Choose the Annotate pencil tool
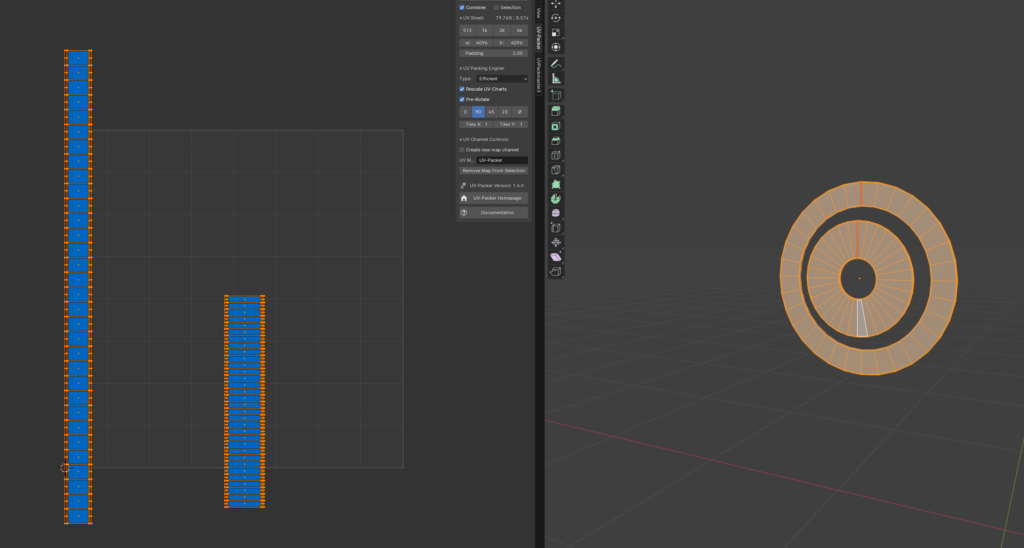 (556, 63)
